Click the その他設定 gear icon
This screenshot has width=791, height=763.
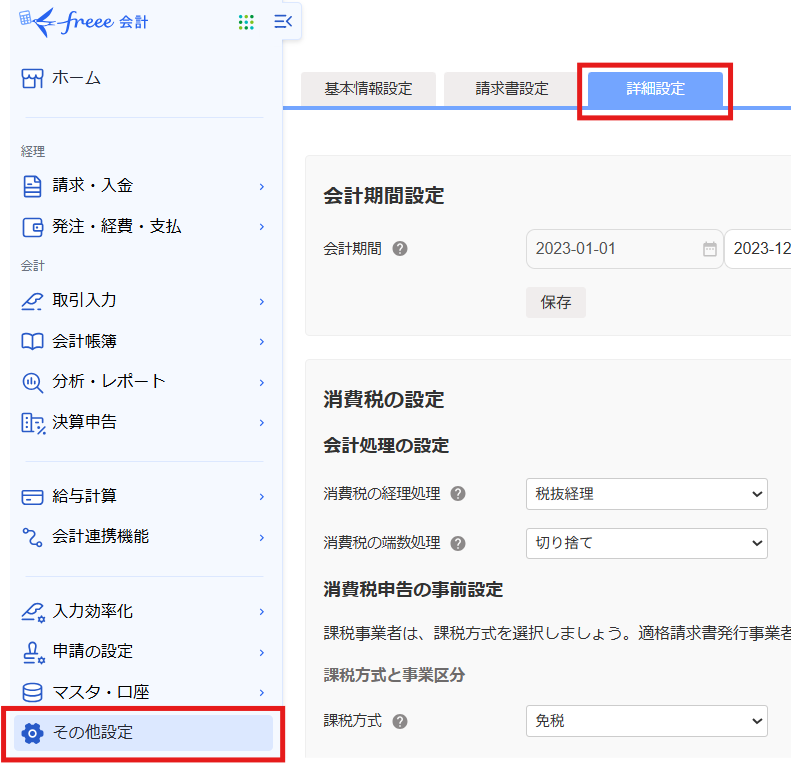(x=33, y=733)
